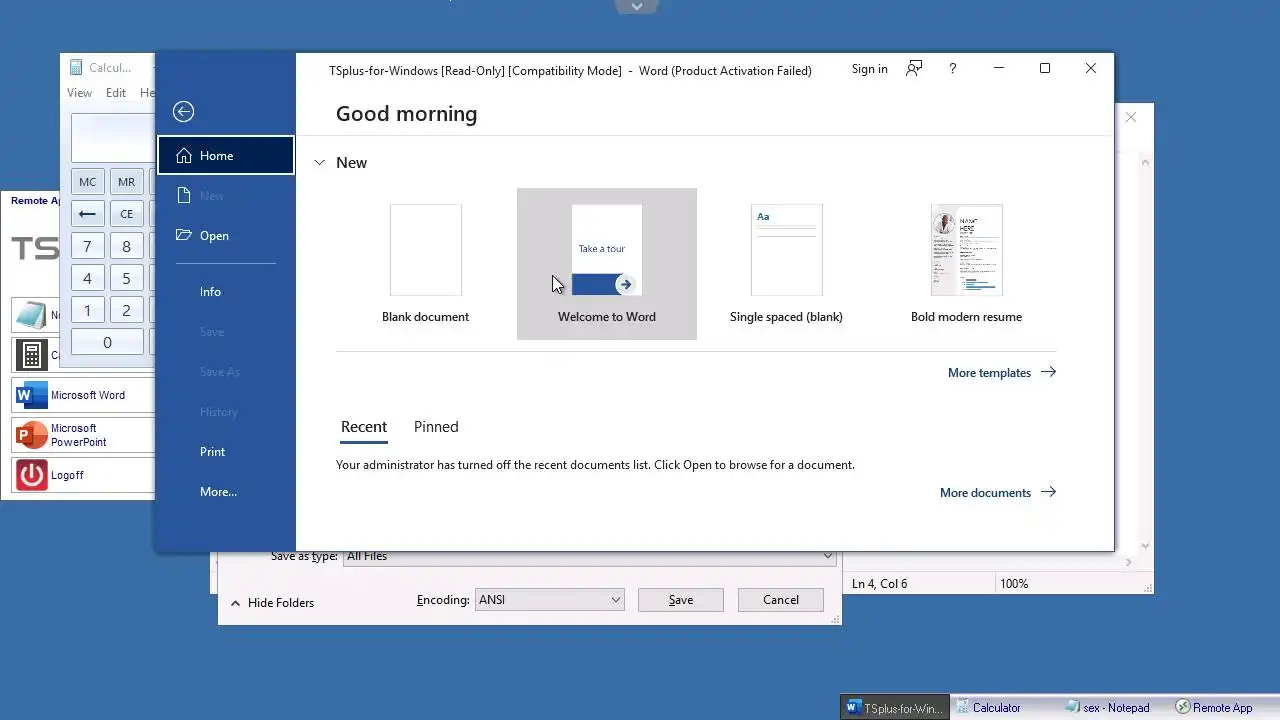Click Save in the Save As dialog
The width and height of the screenshot is (1280, 720).
click(x=681, y=600)
